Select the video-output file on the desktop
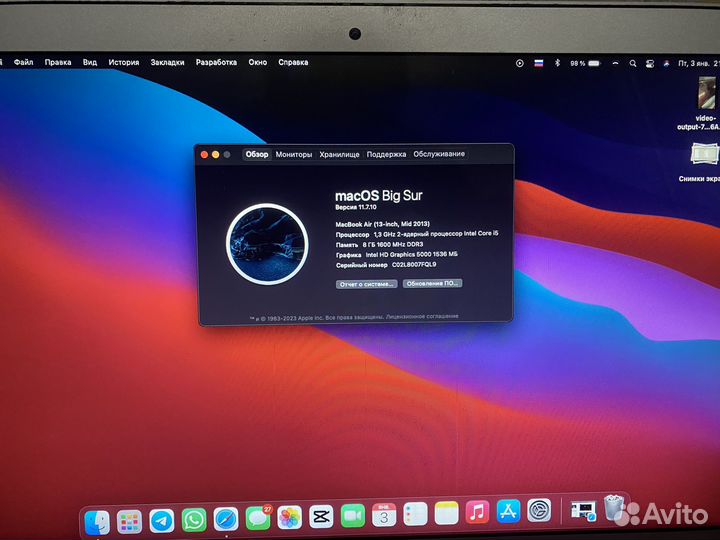 [x=706, y=104]
